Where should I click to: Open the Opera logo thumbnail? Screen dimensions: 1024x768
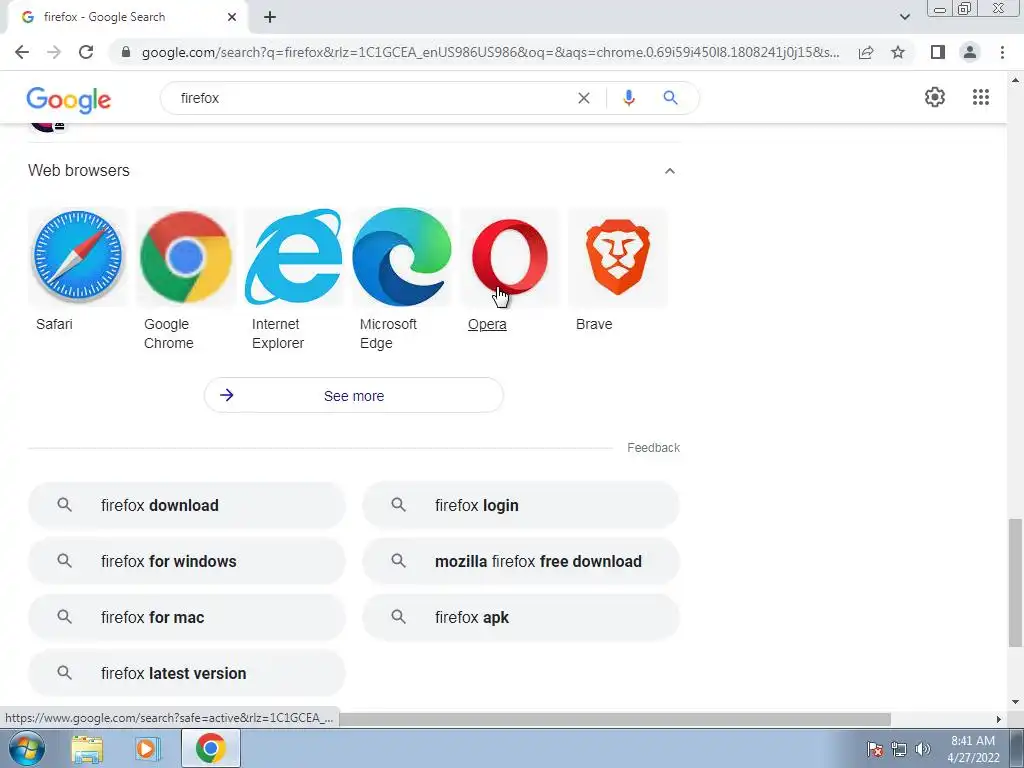[510, 257]
